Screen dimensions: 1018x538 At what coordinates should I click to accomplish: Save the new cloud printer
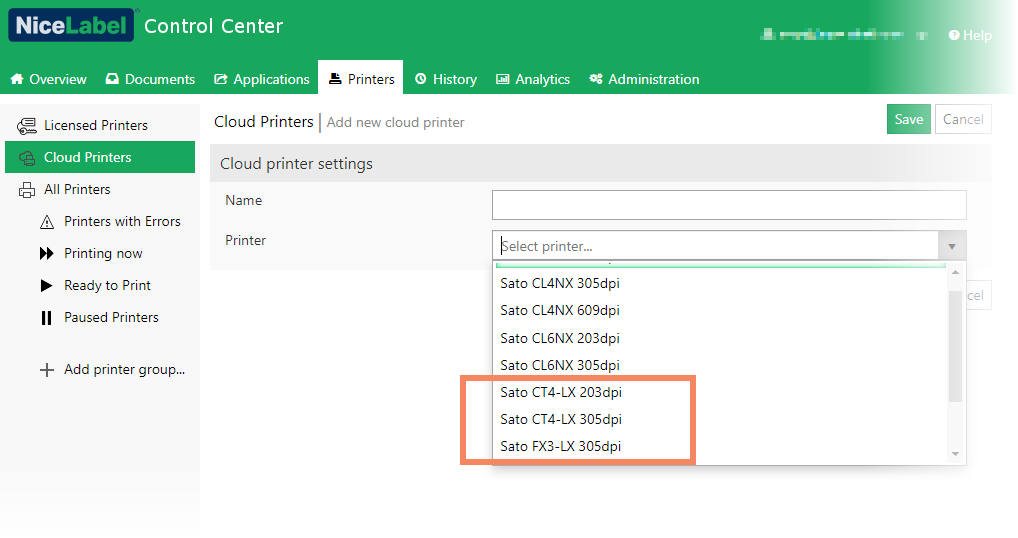[908, 119]
